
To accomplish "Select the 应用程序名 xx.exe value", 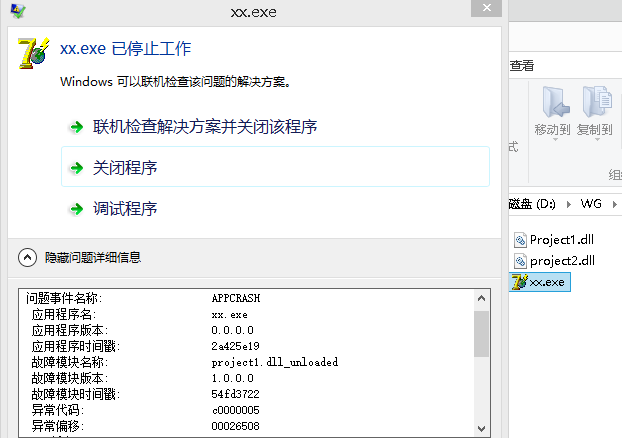I will (229, 315).
